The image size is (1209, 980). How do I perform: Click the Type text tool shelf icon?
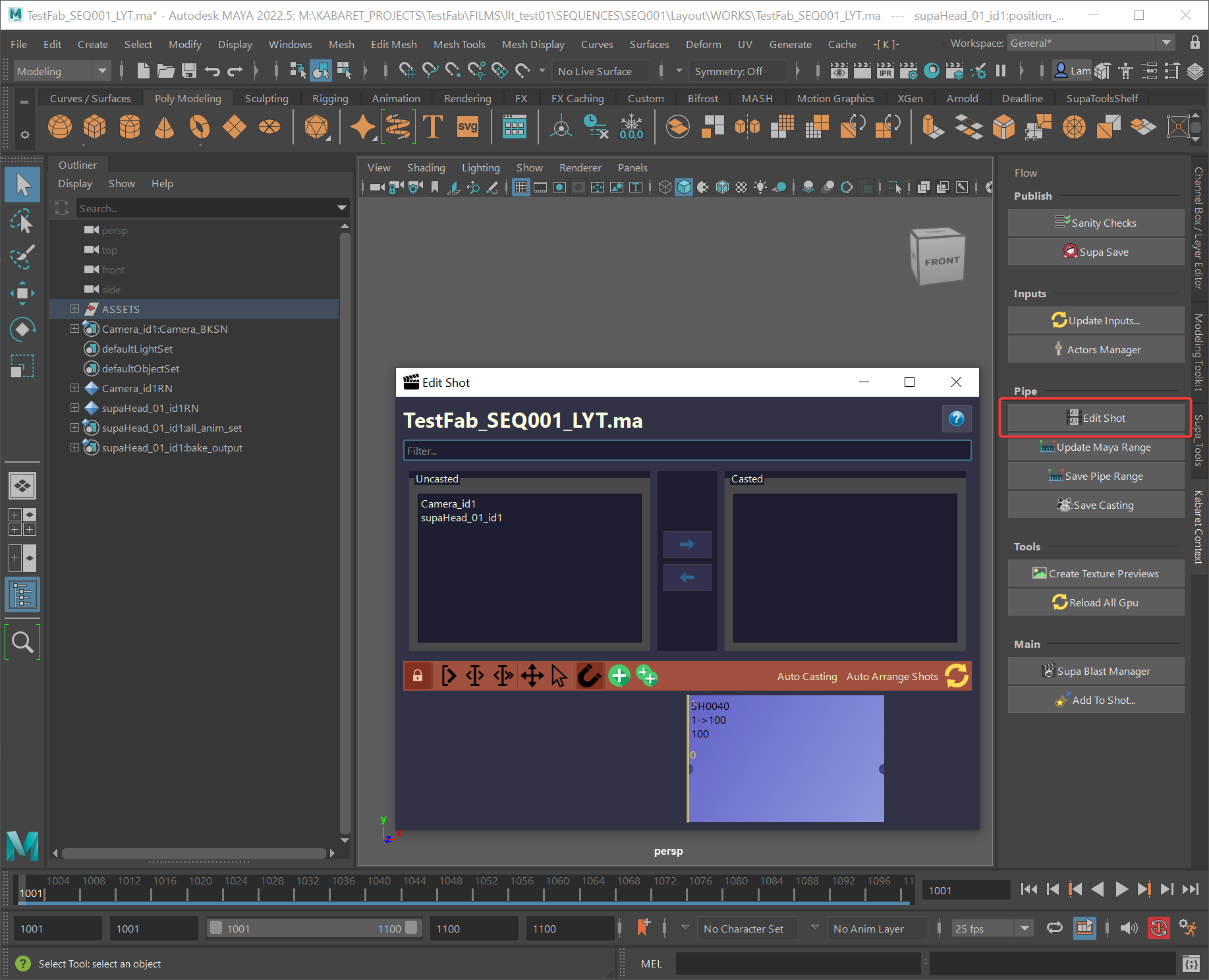pyautogui.click(x=432, y=126)
